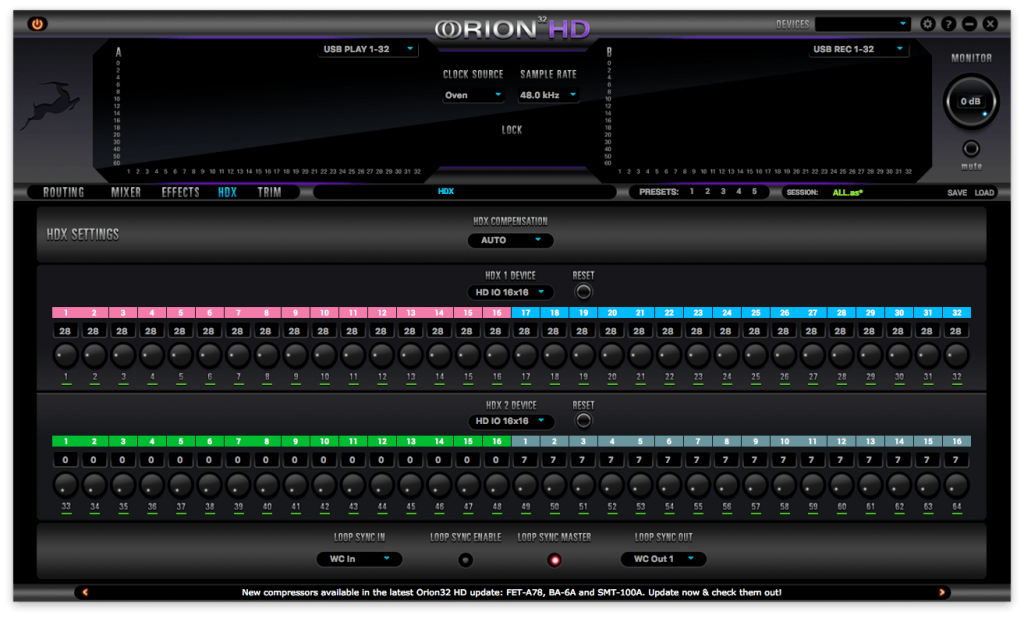Click the value box above knob 24

tap(726, 331)
